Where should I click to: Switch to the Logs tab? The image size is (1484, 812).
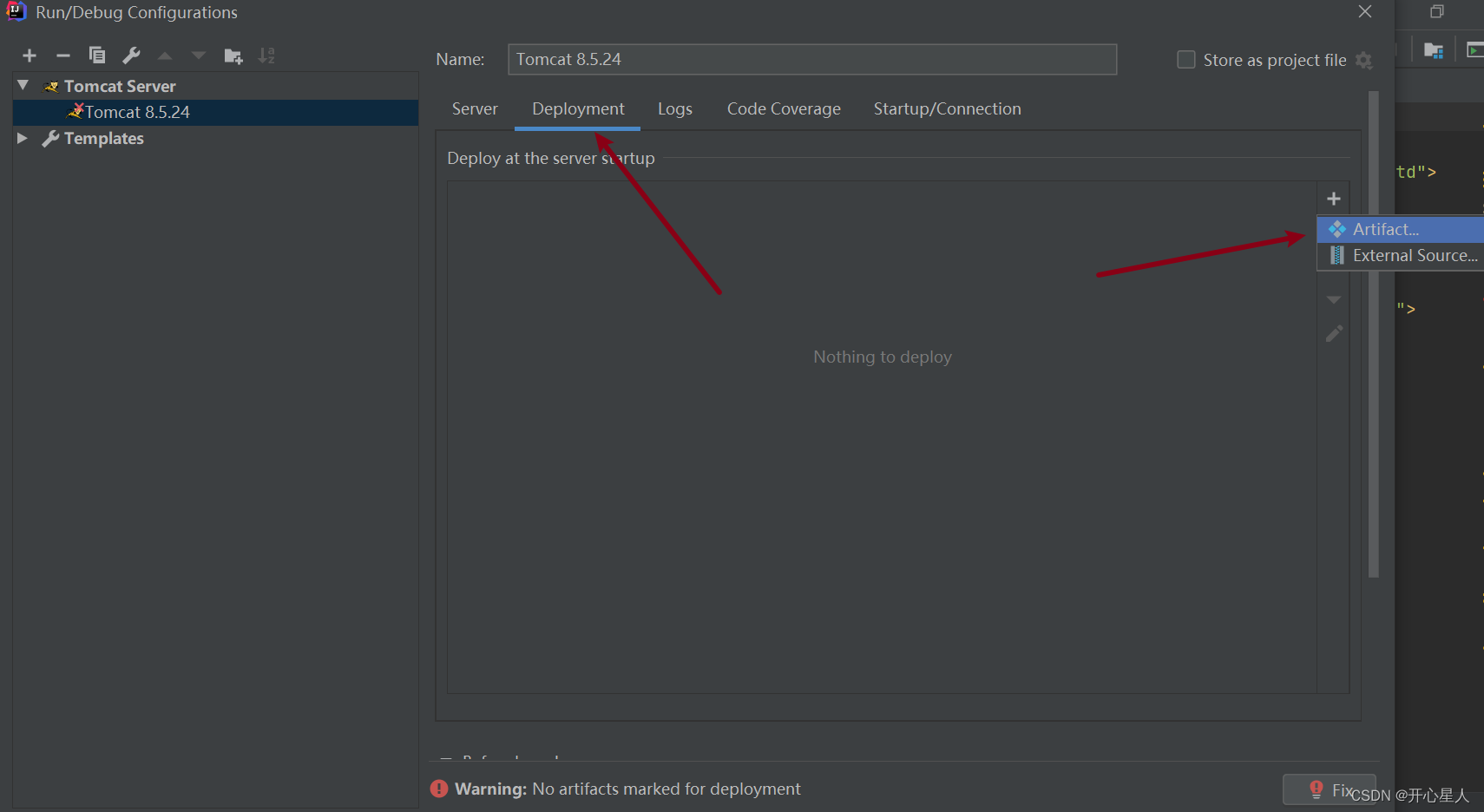pyautogui.click(x=675, y=109)
